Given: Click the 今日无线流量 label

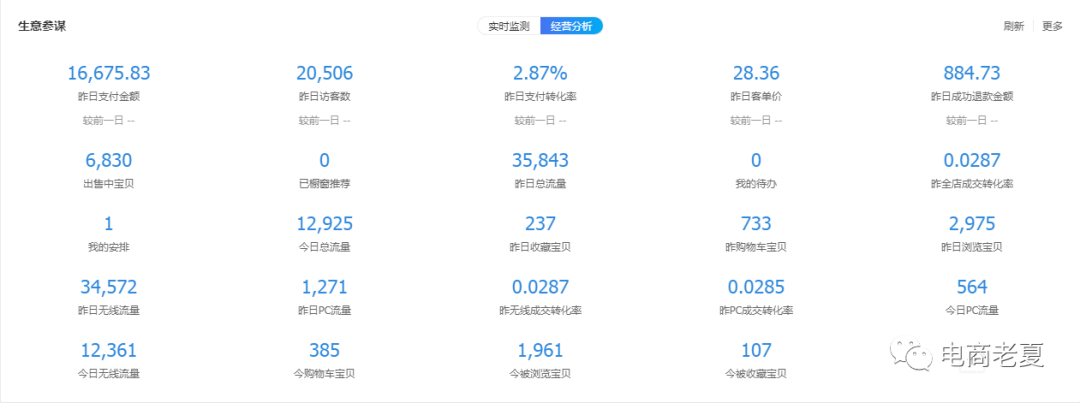Looking at the screenshot, I should 109,373.
